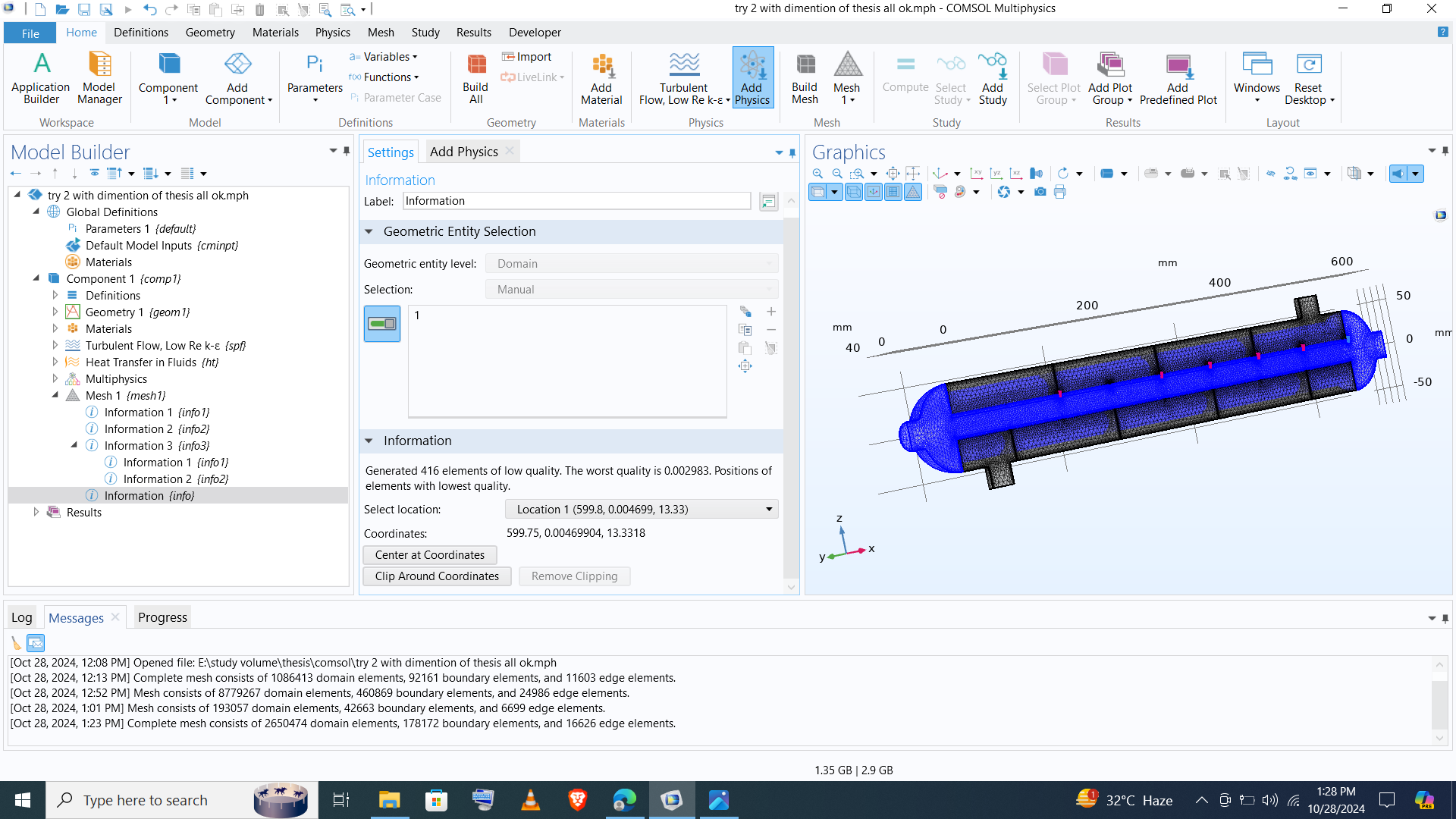Open the scene light color palette icon
This screenshot has height=819, width=1456.
point(960,193)
